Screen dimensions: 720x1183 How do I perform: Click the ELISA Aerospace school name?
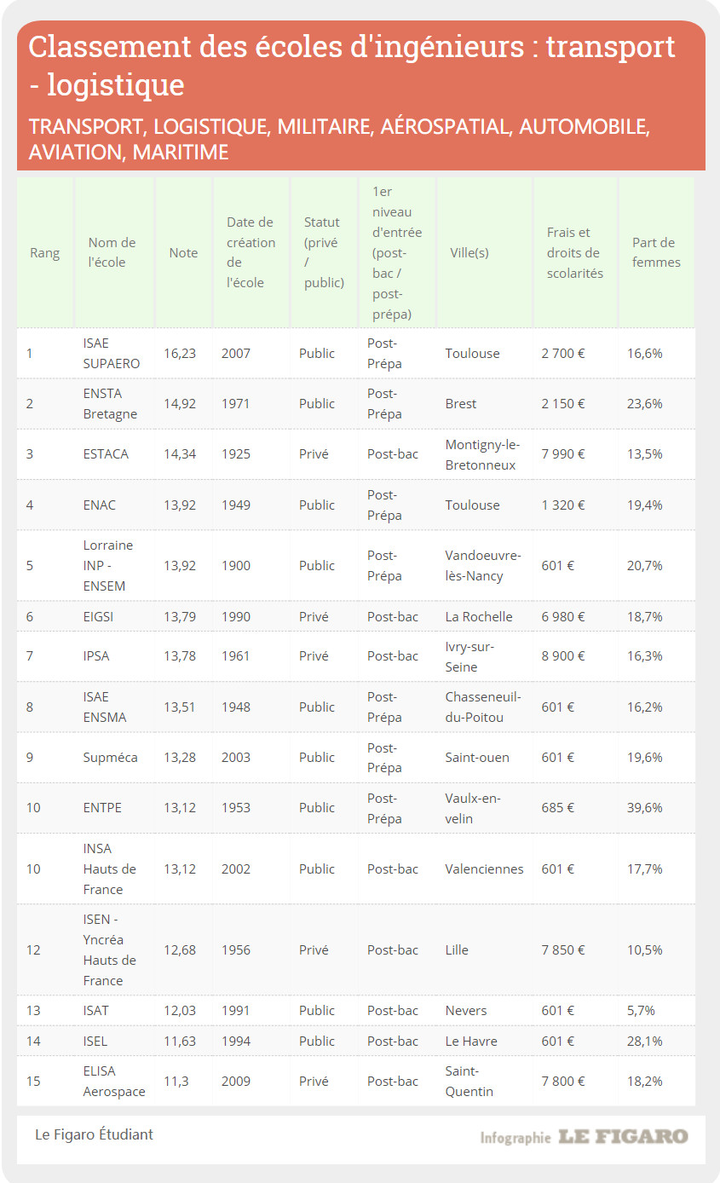click(x=114, y=1081)
